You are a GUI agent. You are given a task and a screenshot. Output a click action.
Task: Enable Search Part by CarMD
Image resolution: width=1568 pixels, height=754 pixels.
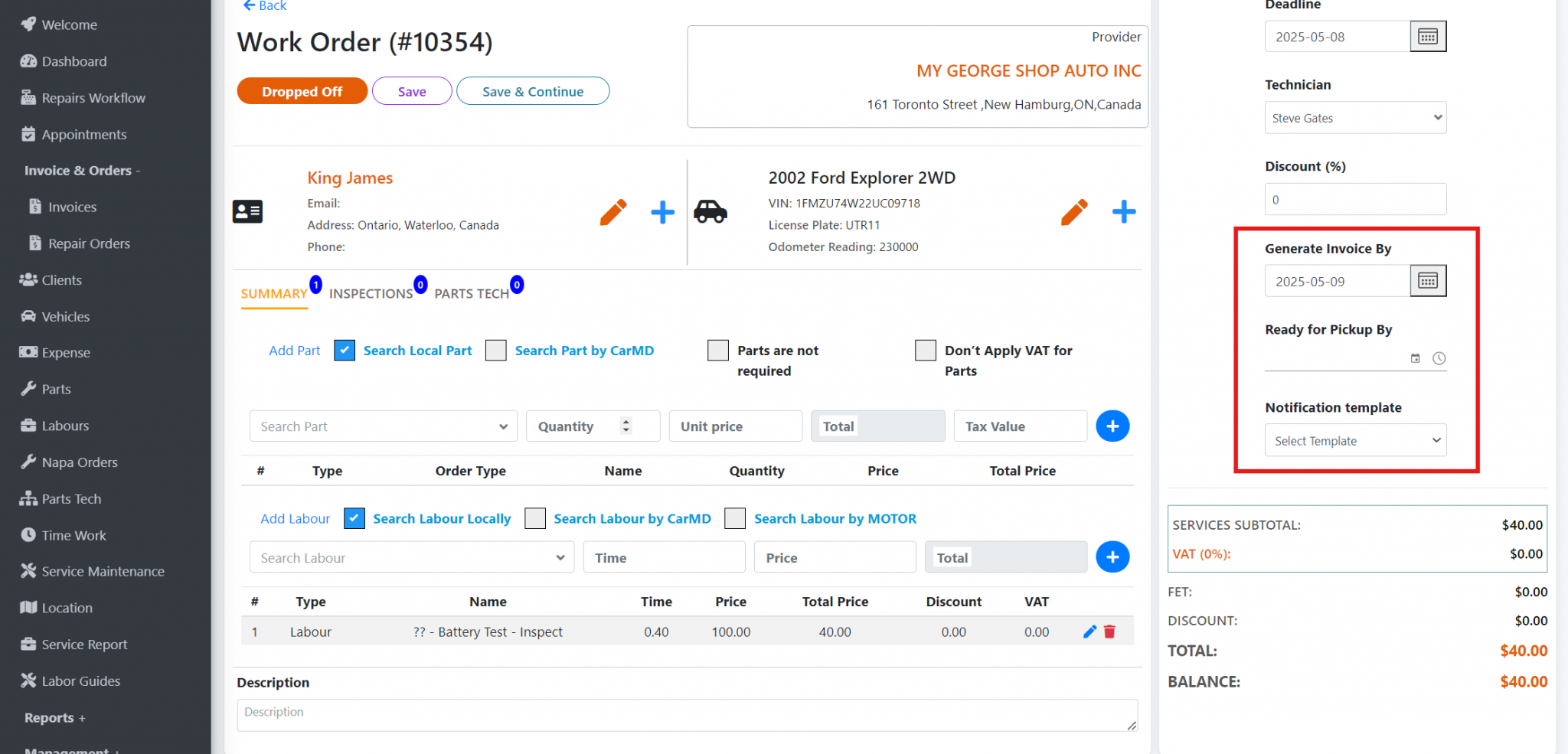[495, 350]
